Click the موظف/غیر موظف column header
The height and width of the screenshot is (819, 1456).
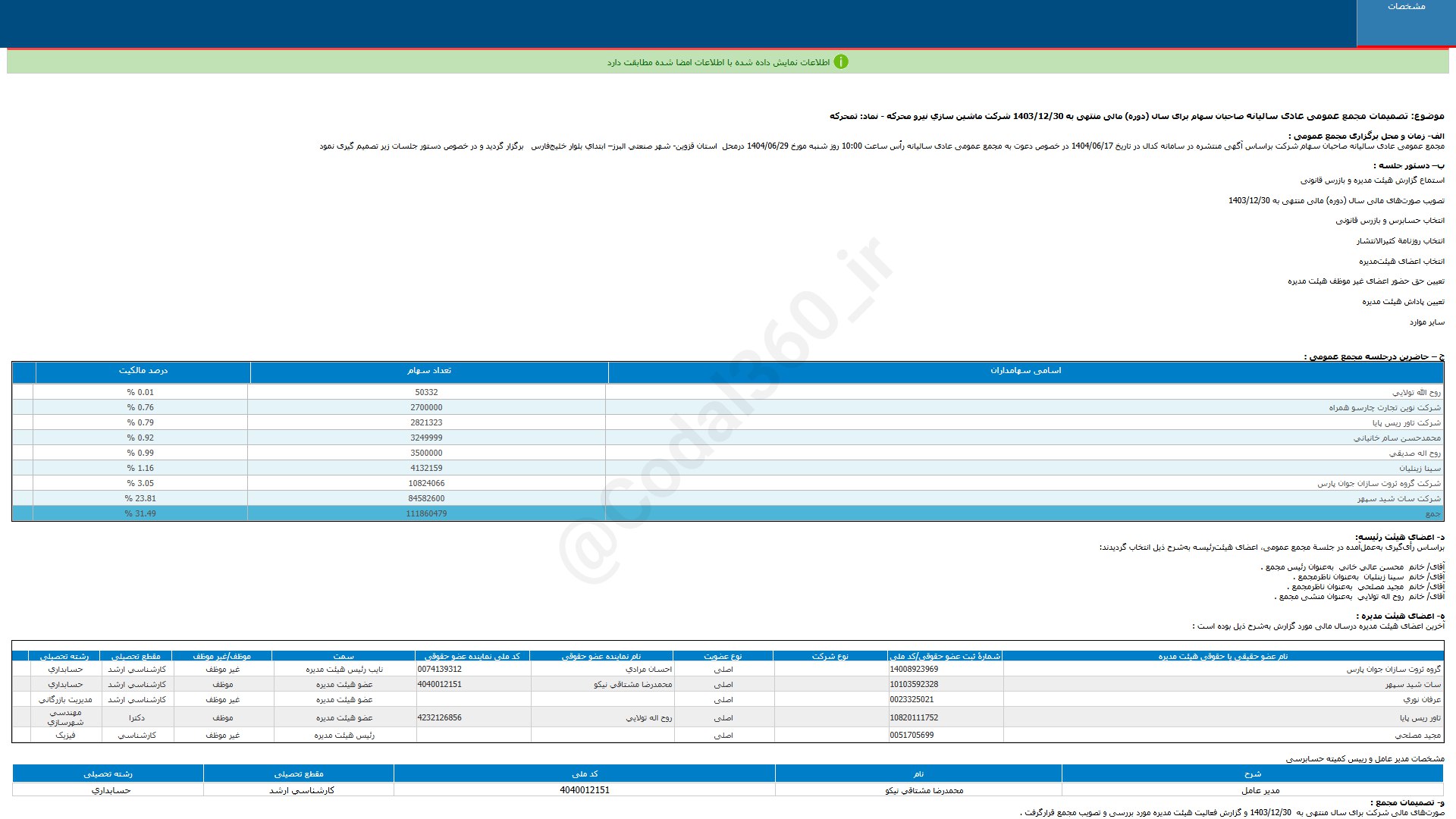tap(221, 656)
